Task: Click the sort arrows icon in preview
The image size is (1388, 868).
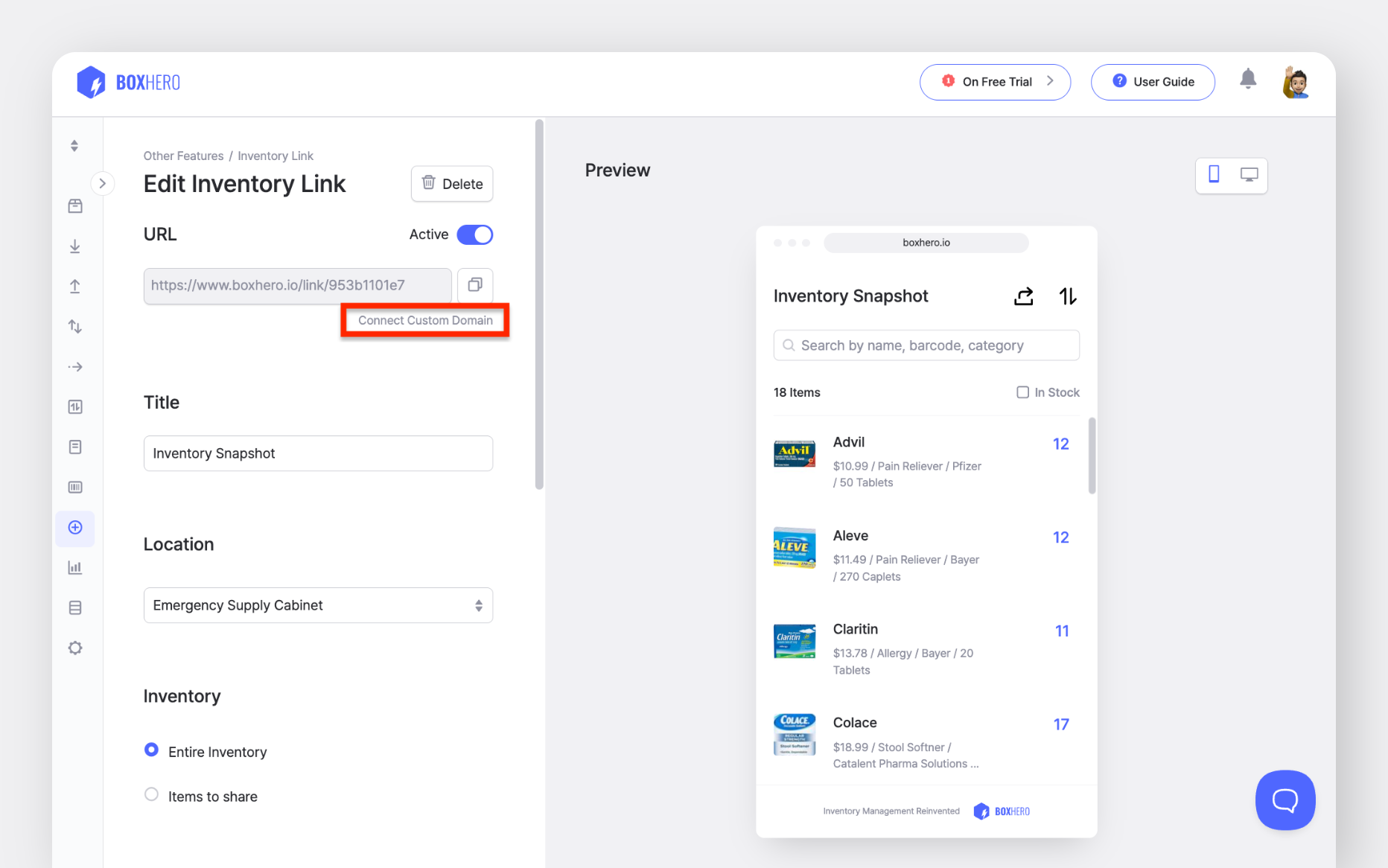Action: pyautogui.click(x=1068, y=296)
